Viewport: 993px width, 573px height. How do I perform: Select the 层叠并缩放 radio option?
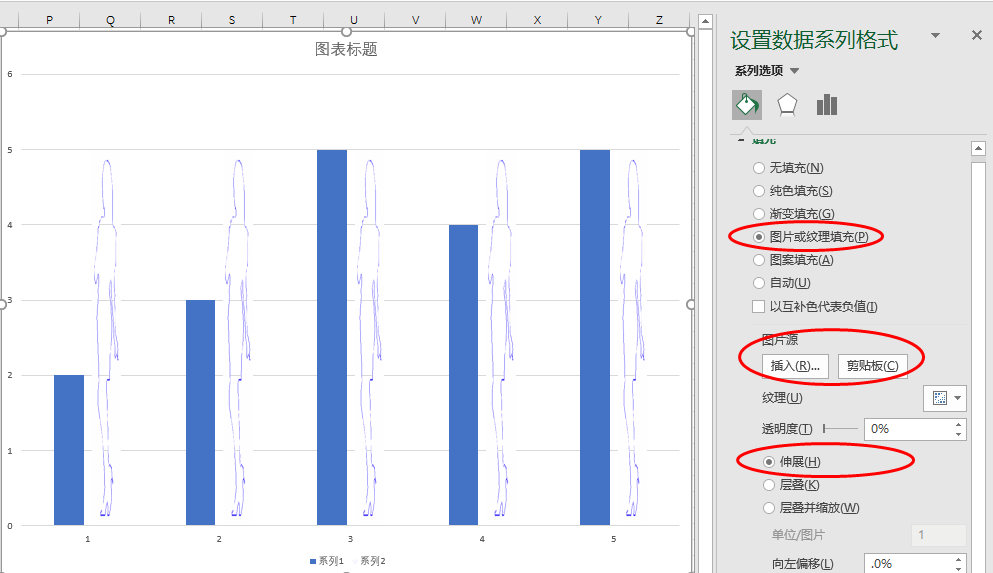(x=769, y=508)
